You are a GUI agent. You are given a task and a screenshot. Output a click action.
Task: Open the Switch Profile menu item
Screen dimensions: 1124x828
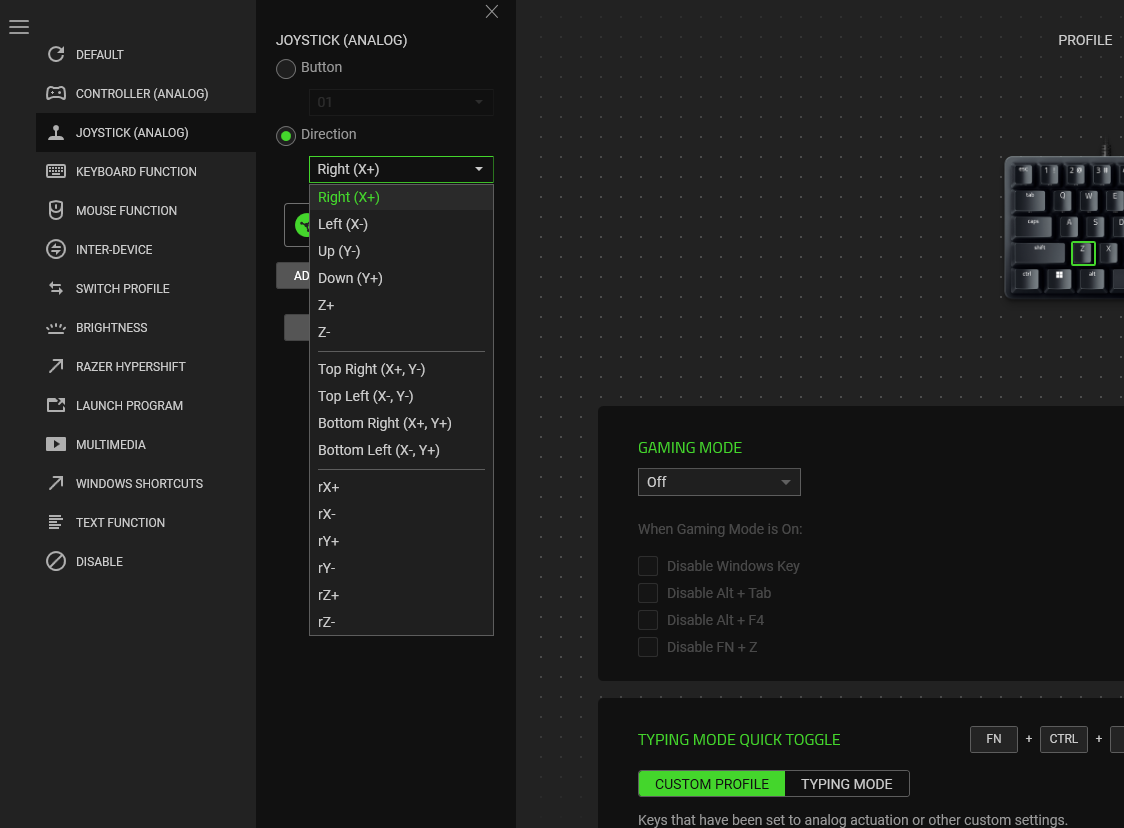(122, 288)
